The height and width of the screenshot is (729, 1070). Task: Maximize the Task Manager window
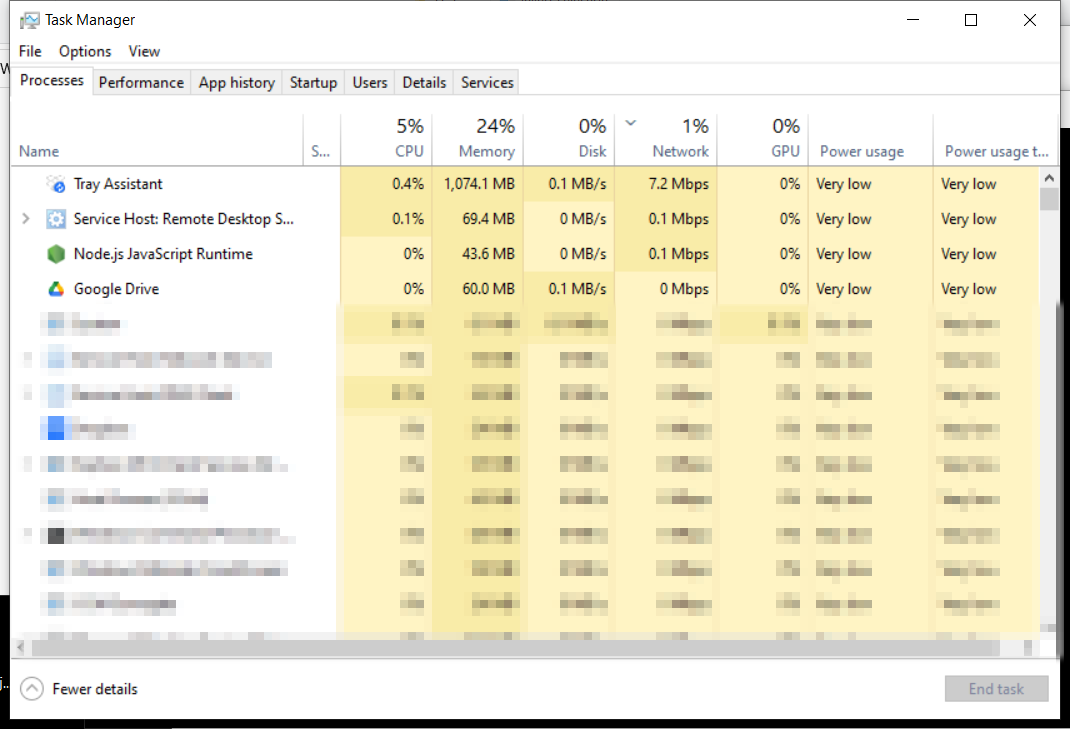(x=971, y=20)
